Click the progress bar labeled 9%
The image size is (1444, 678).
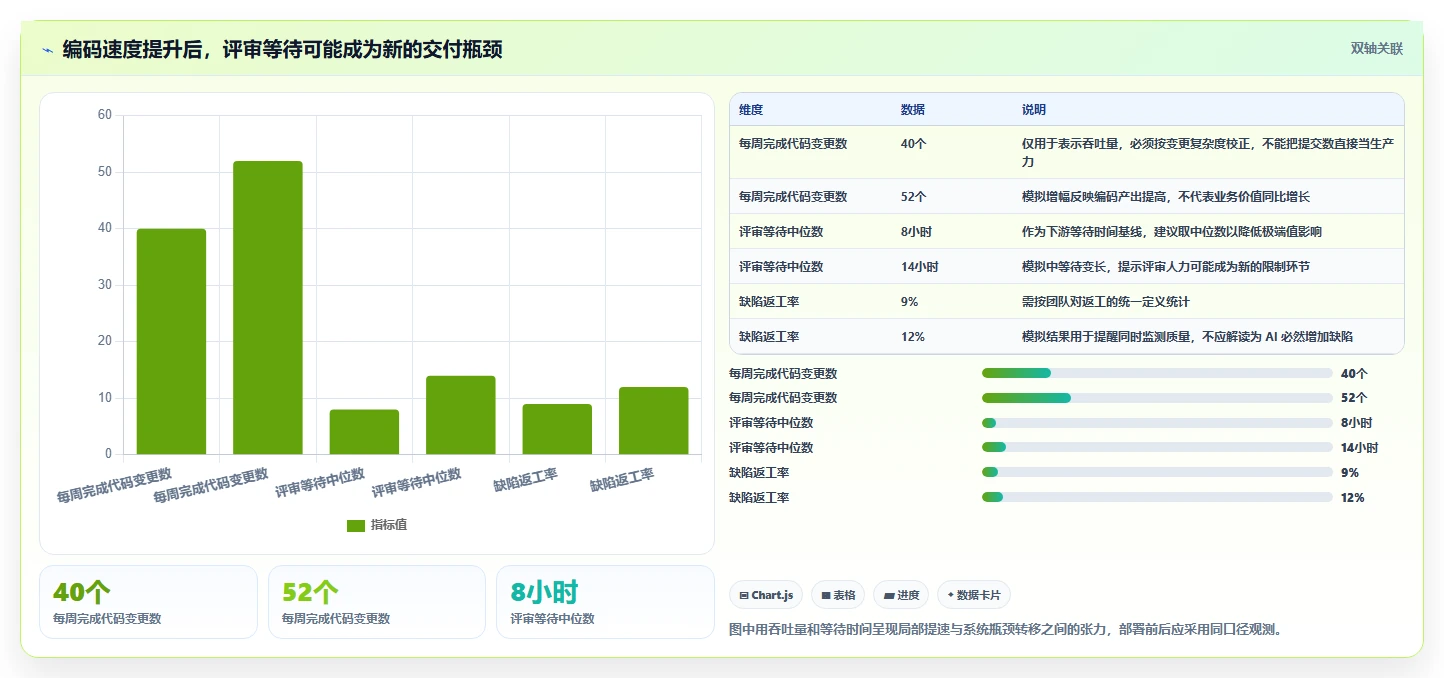[1157, 472]
